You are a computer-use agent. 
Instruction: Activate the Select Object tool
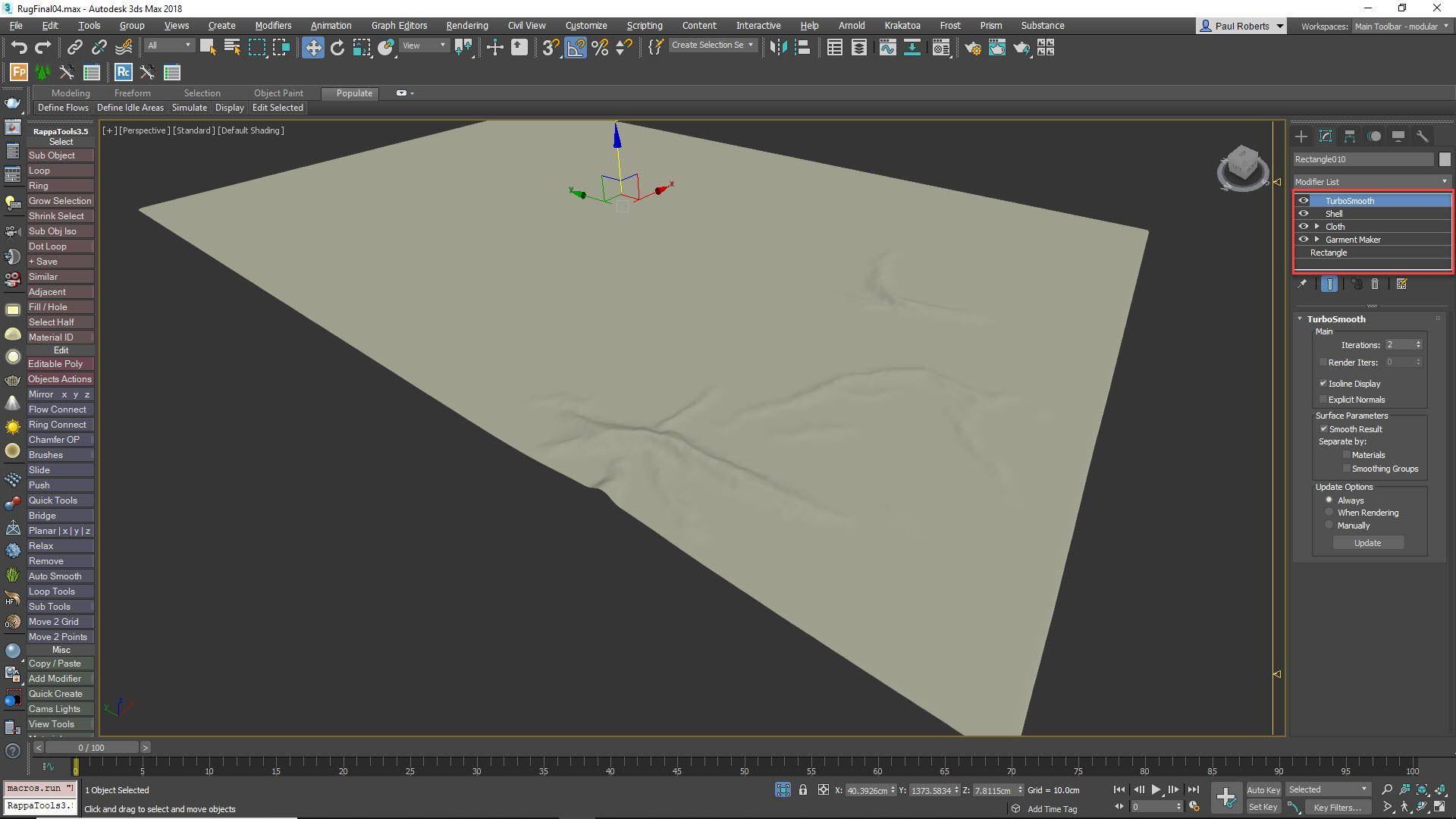[x=207, y=47]
